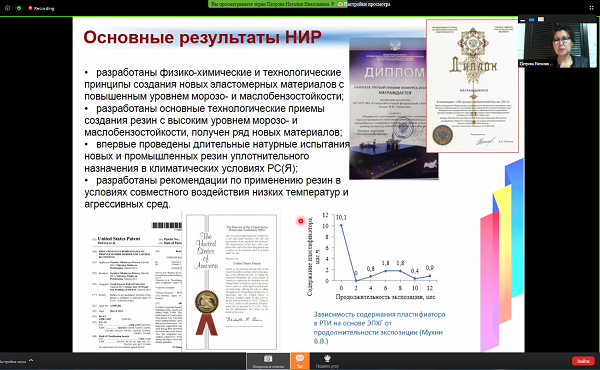The height and width of the screenshot is (370, 600).
Task: Click the red Recording indicator
Action: (41, 8)
